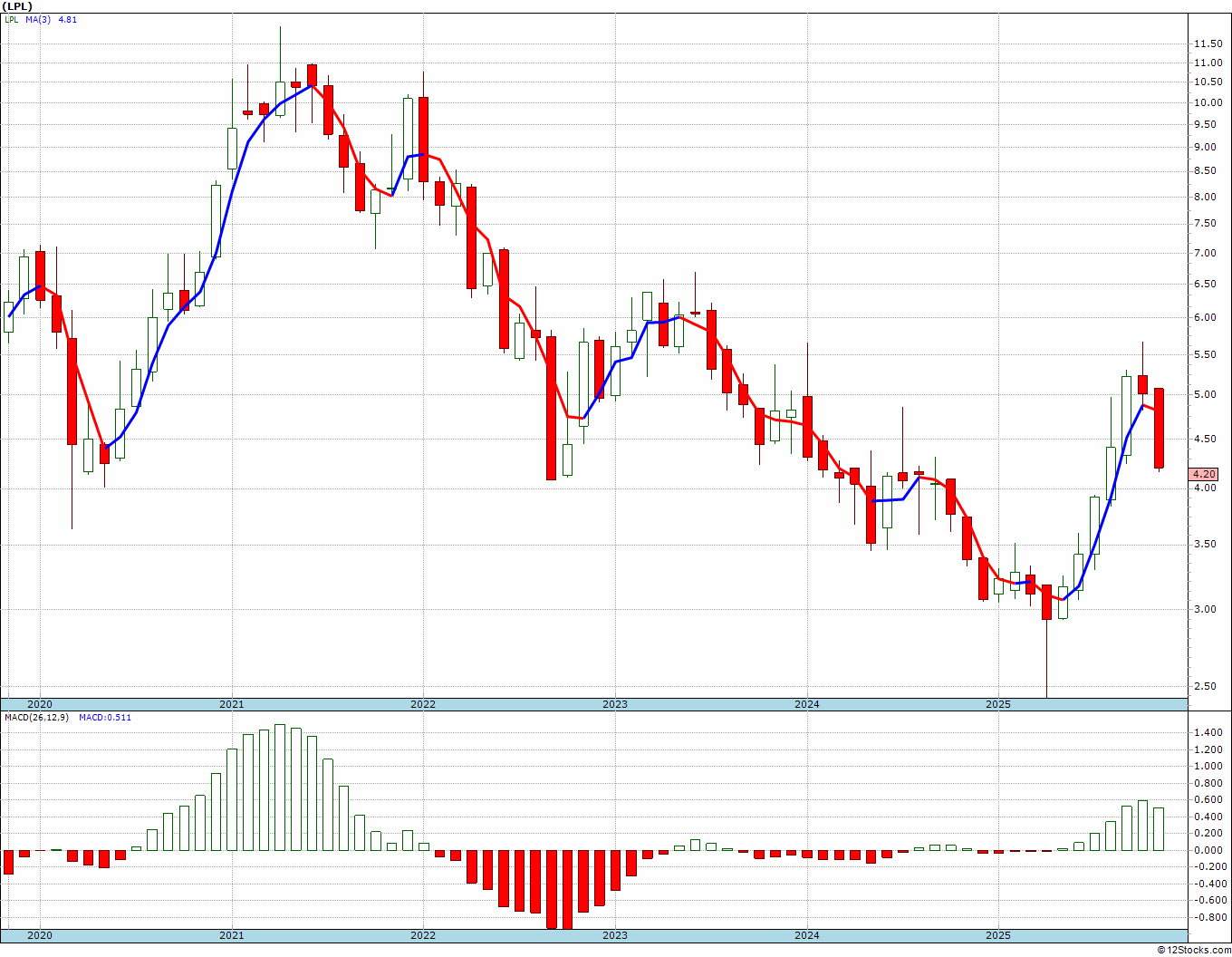Click the highlighted 4.20 current price tag

coord(1205,474)
